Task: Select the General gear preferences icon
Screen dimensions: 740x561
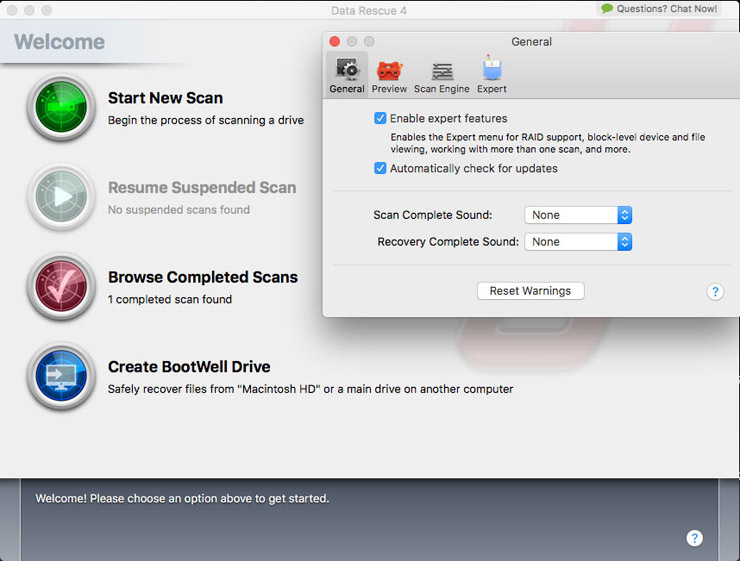Action: pos(347,69)
